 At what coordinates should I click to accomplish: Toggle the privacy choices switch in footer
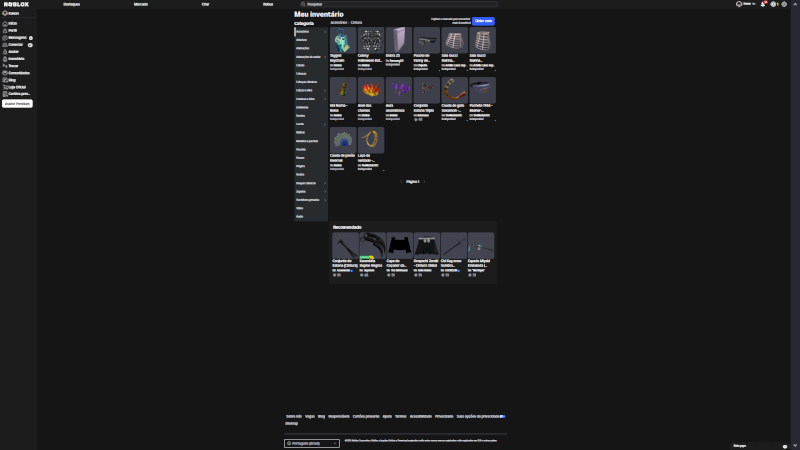coord(502,416)
